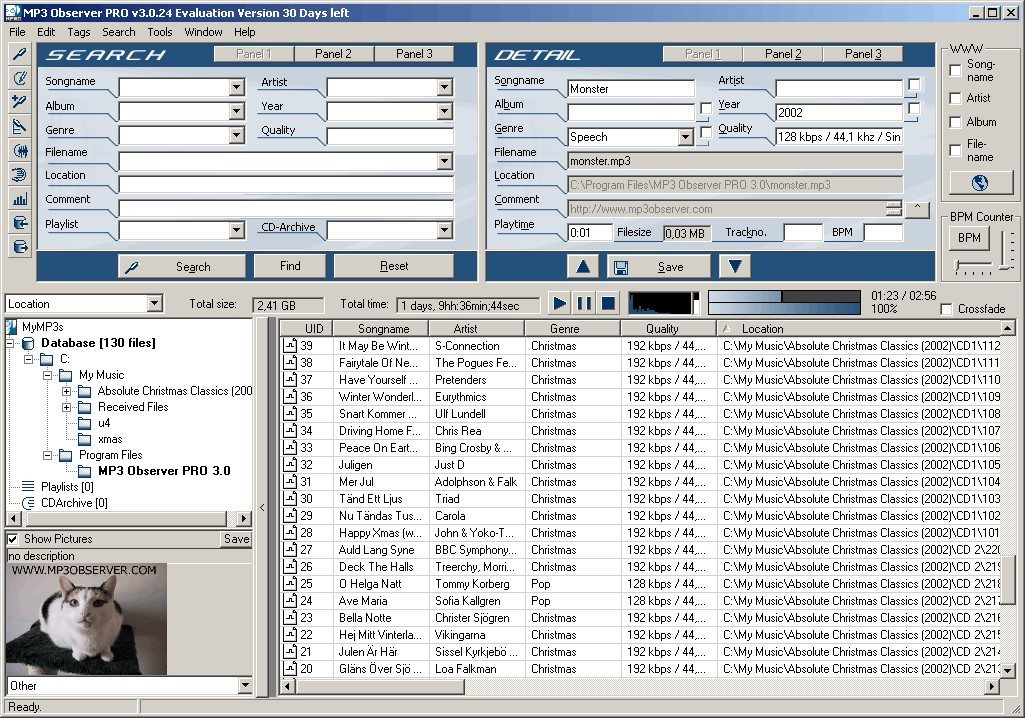
Task: Open the bar chart statistics icon
Action: [x=20, y=199]
